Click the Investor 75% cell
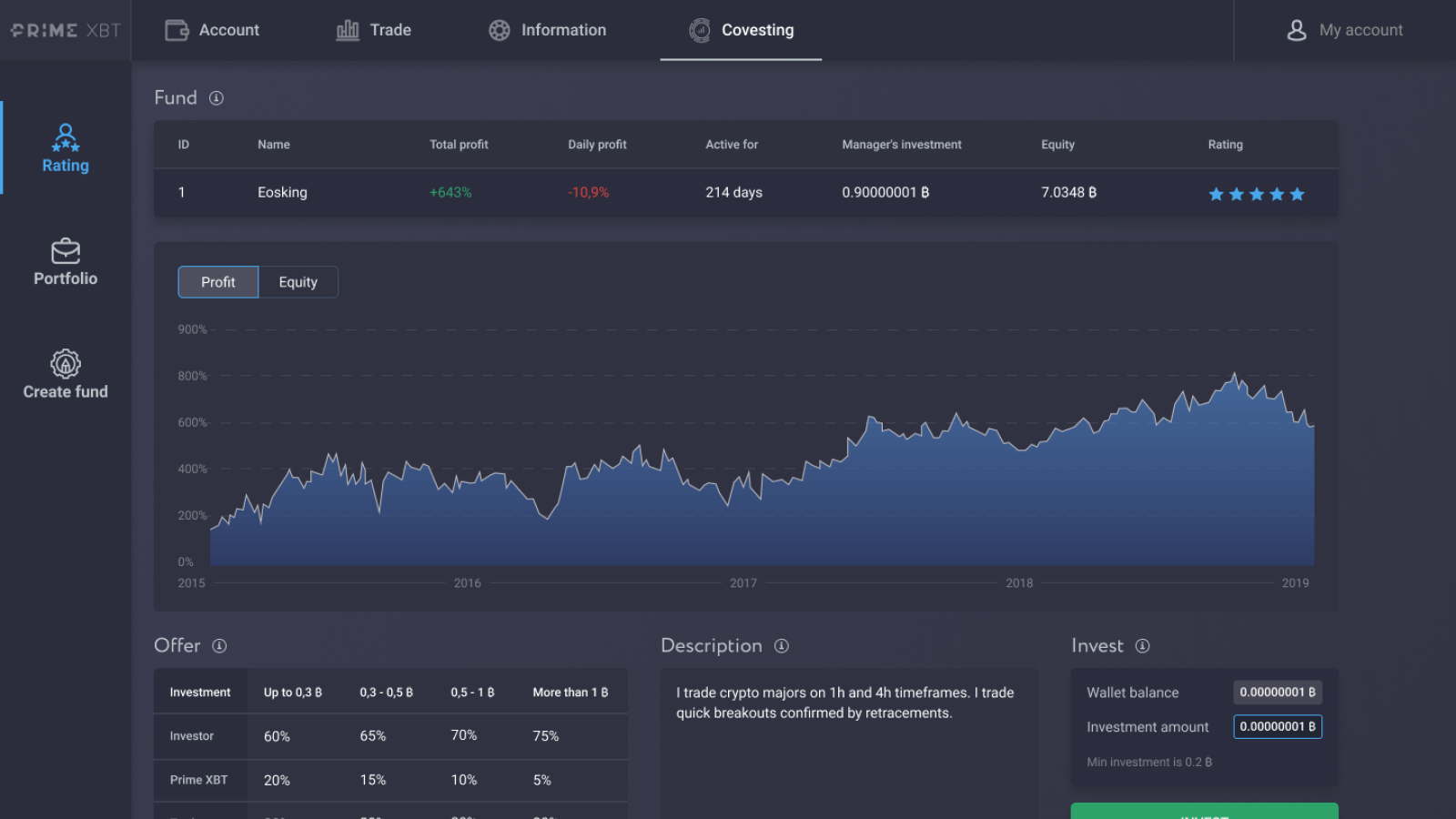Screen dimensions: 1456x819 (546, 736)
